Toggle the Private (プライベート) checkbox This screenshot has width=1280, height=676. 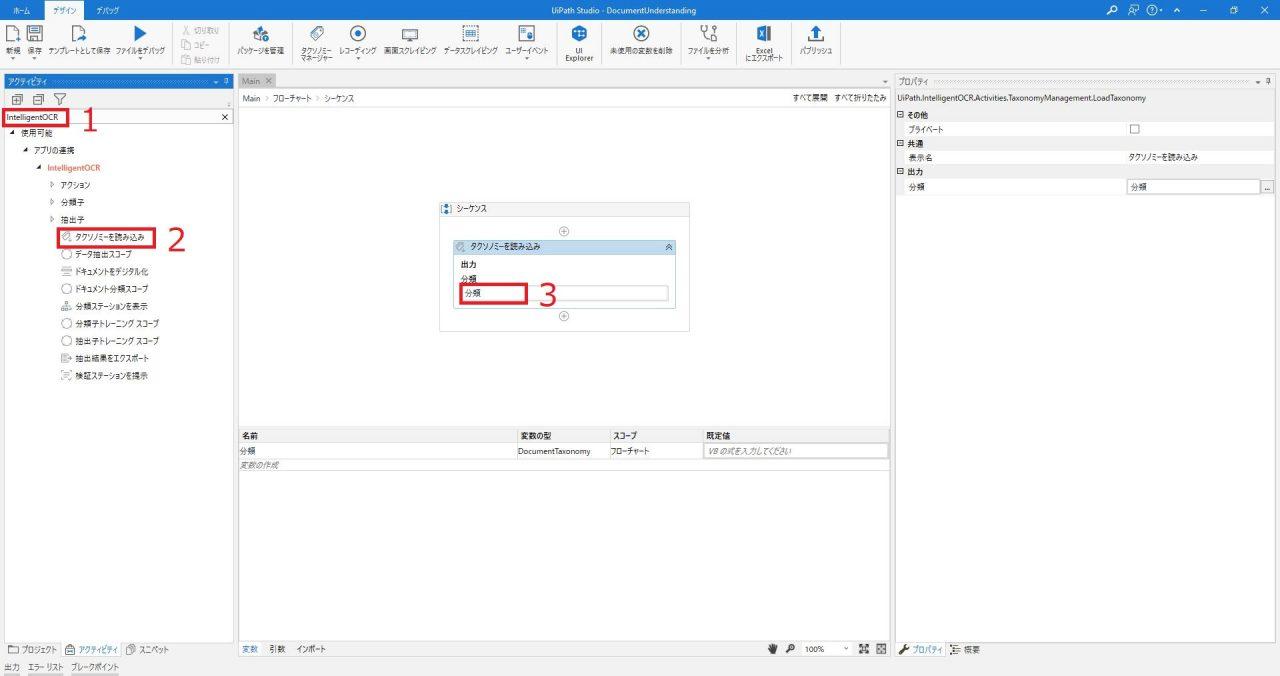[x=1134, y=129]
